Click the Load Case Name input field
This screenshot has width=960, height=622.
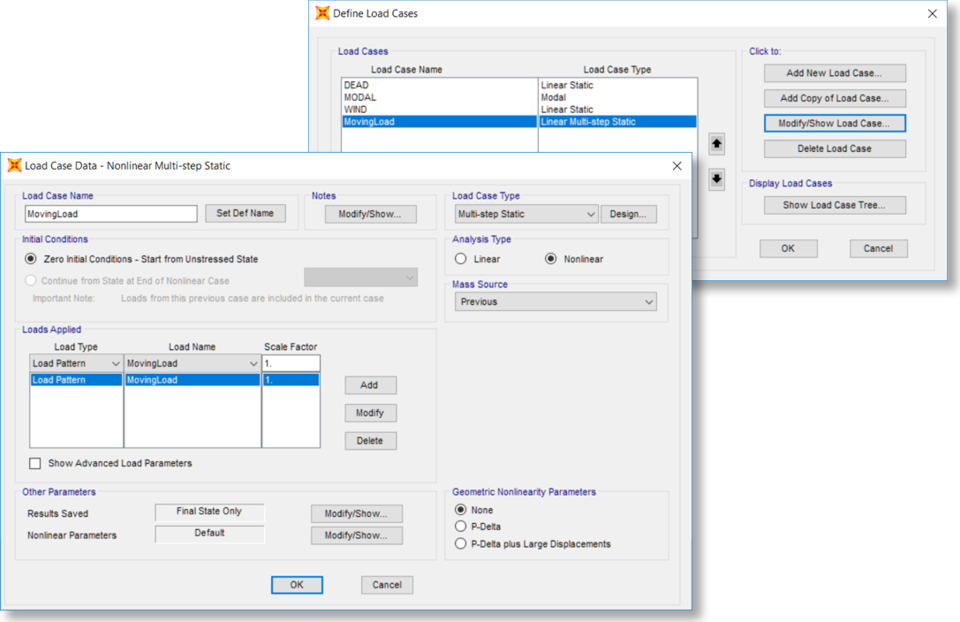110,214
